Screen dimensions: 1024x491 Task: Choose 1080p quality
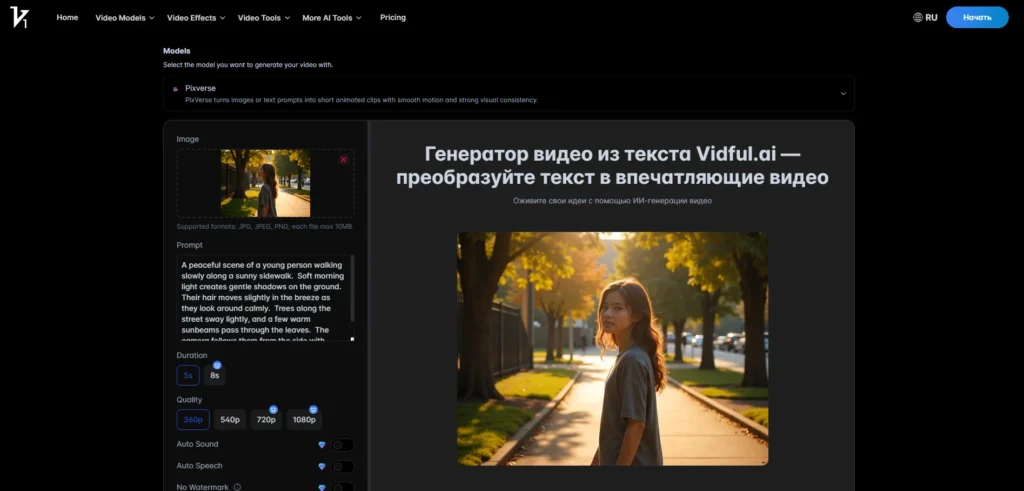coord(304,419)
